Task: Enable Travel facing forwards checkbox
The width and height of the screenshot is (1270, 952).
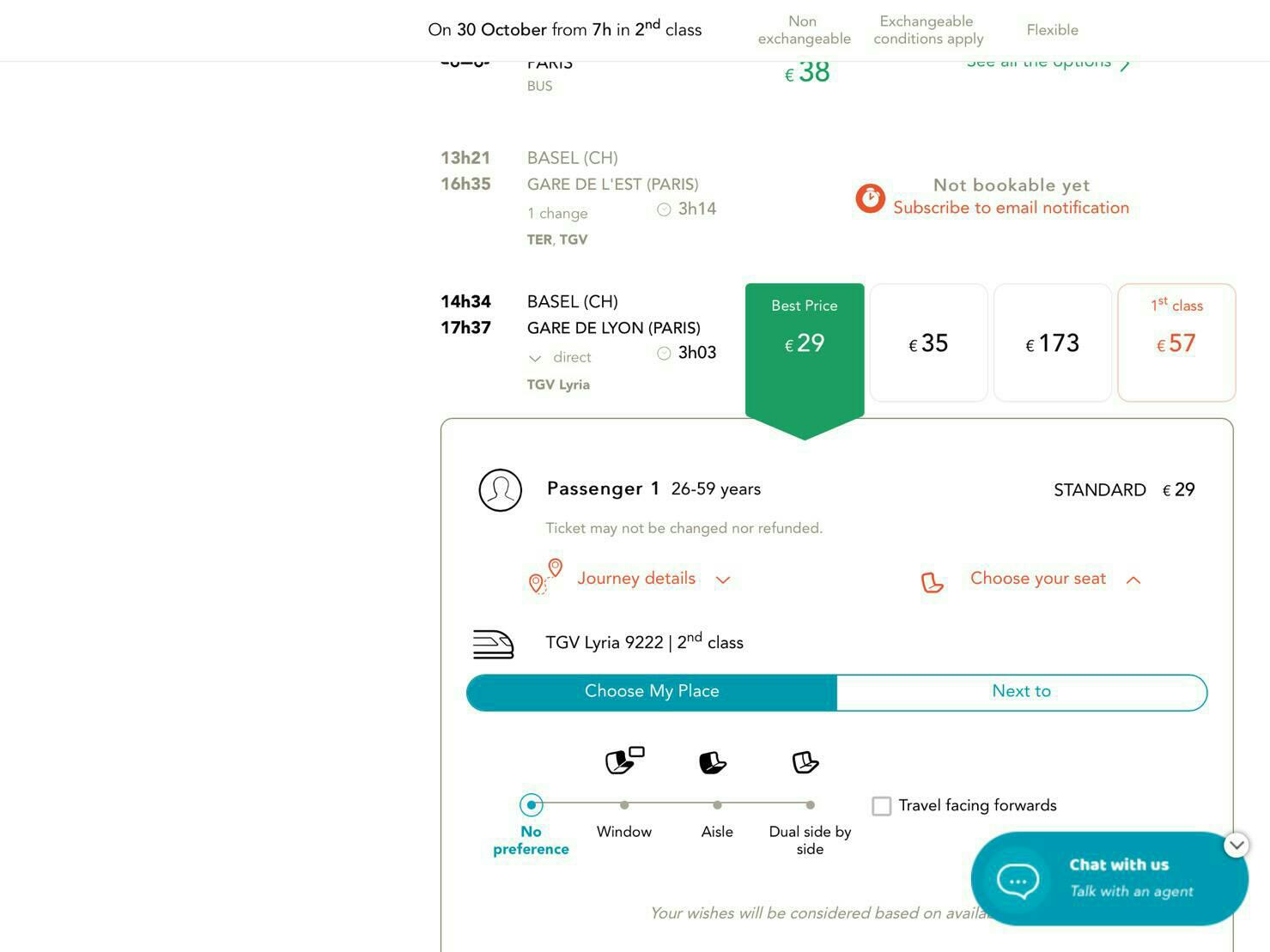Action: click(881, 806)
